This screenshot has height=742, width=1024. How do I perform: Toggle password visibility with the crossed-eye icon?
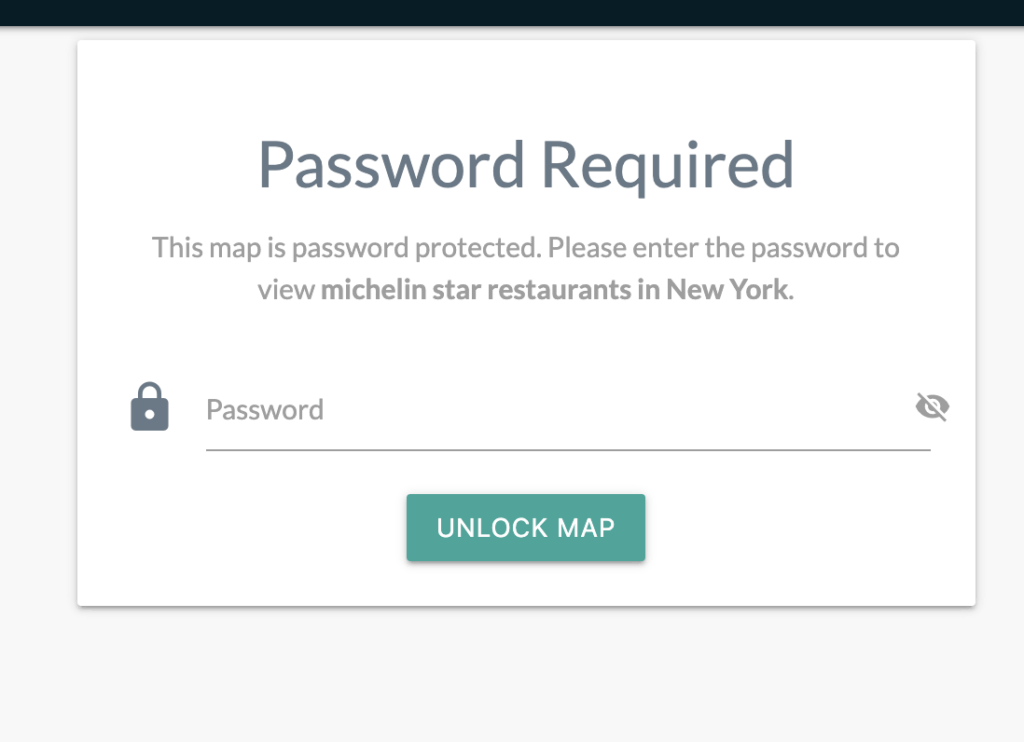point(932,407)
